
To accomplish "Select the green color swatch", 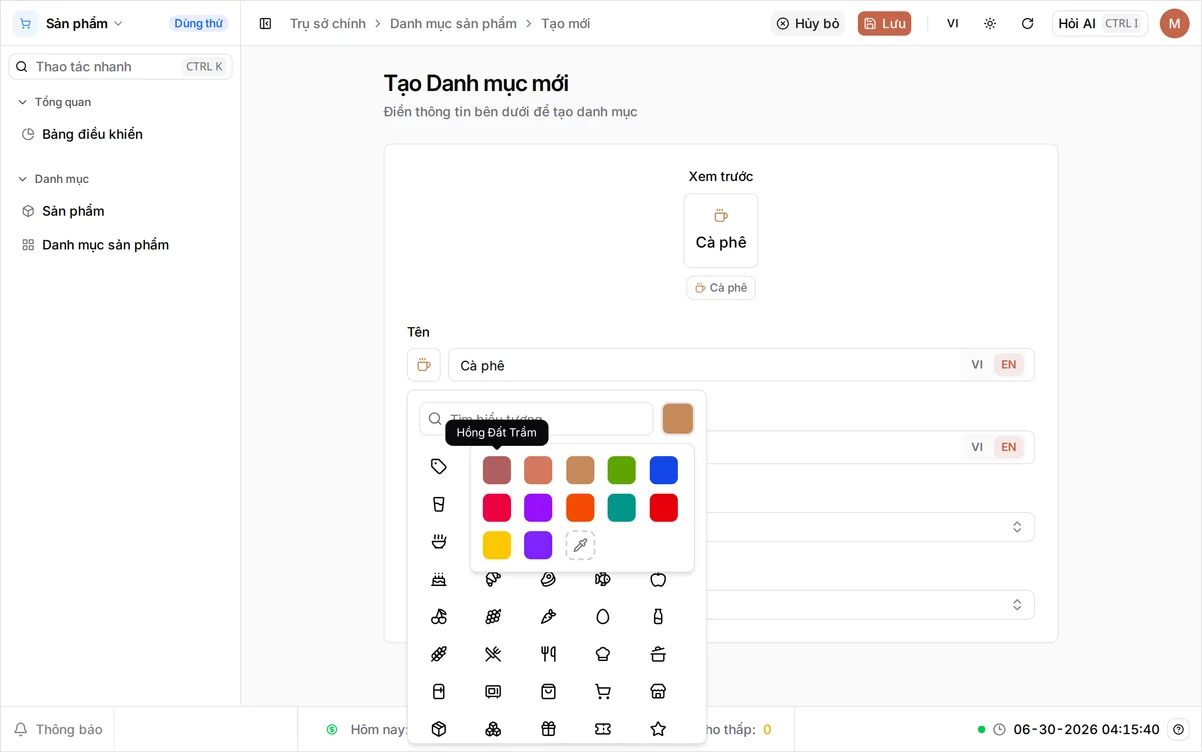I will tap(622, 470).
